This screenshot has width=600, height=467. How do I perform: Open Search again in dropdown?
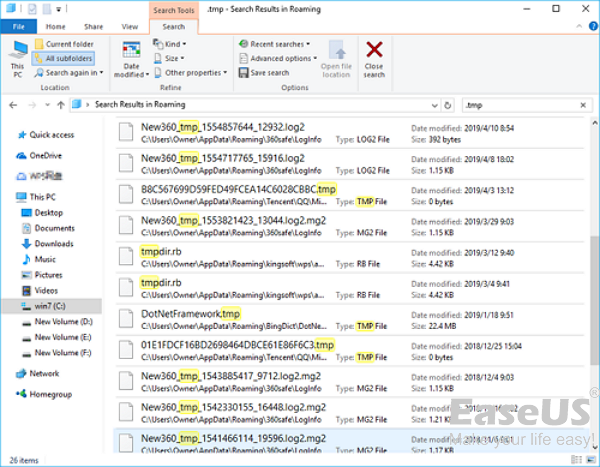(x=68, y=73)
